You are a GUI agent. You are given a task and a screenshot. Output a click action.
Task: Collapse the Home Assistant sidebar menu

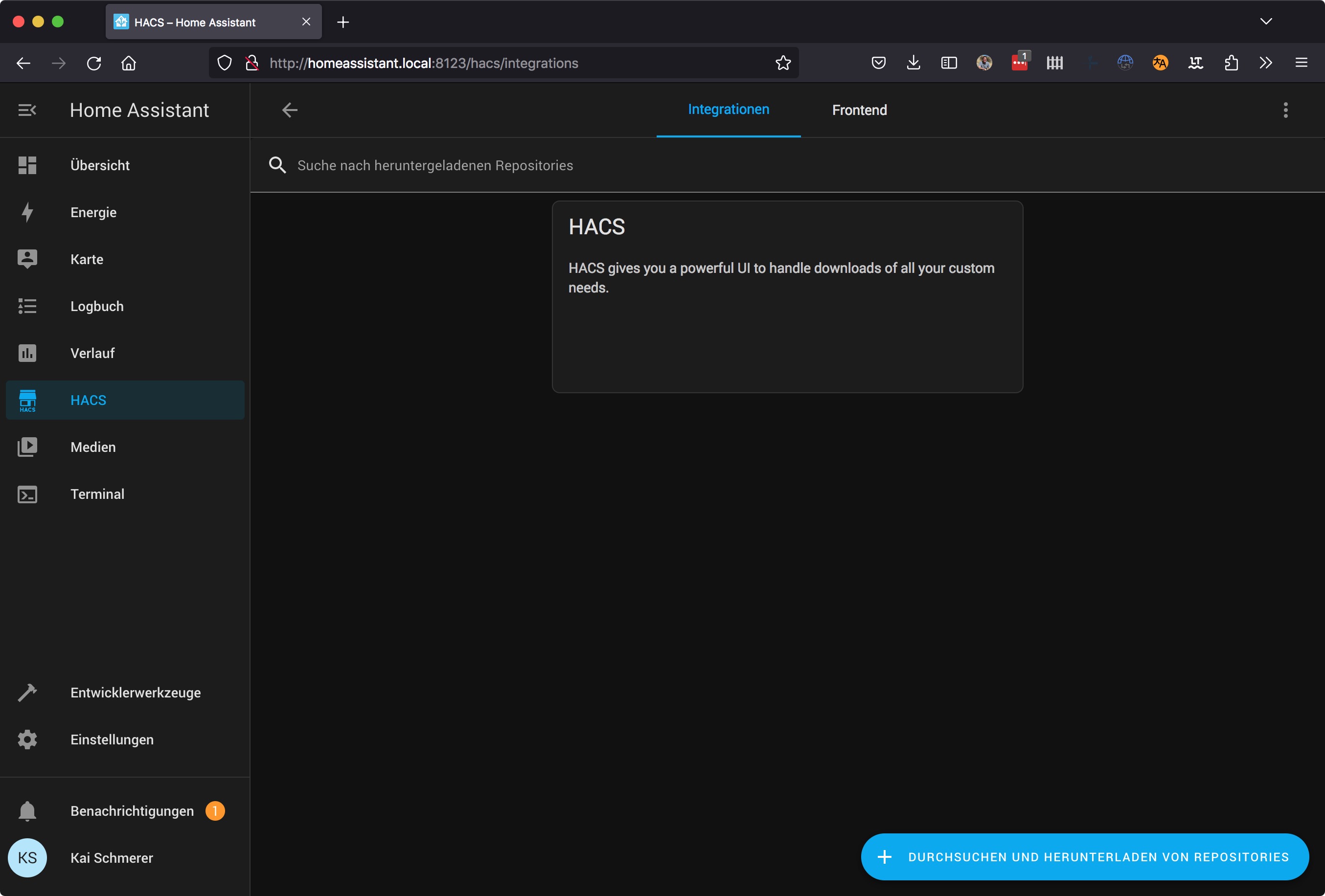(27, 110)
